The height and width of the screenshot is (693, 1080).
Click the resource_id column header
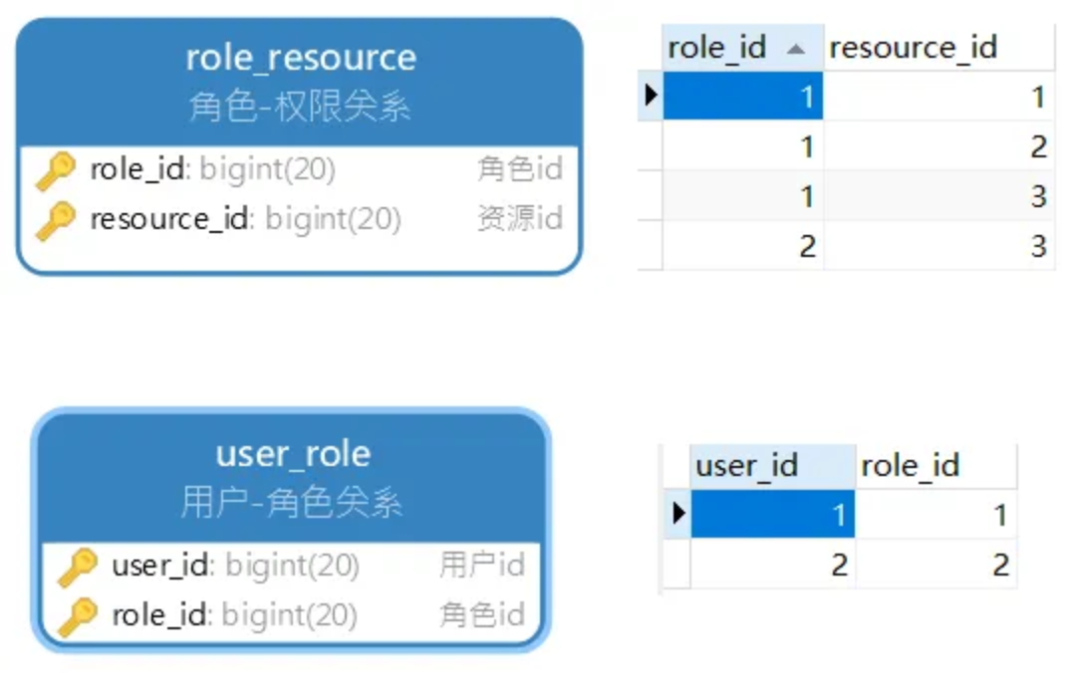click(913, 47)
